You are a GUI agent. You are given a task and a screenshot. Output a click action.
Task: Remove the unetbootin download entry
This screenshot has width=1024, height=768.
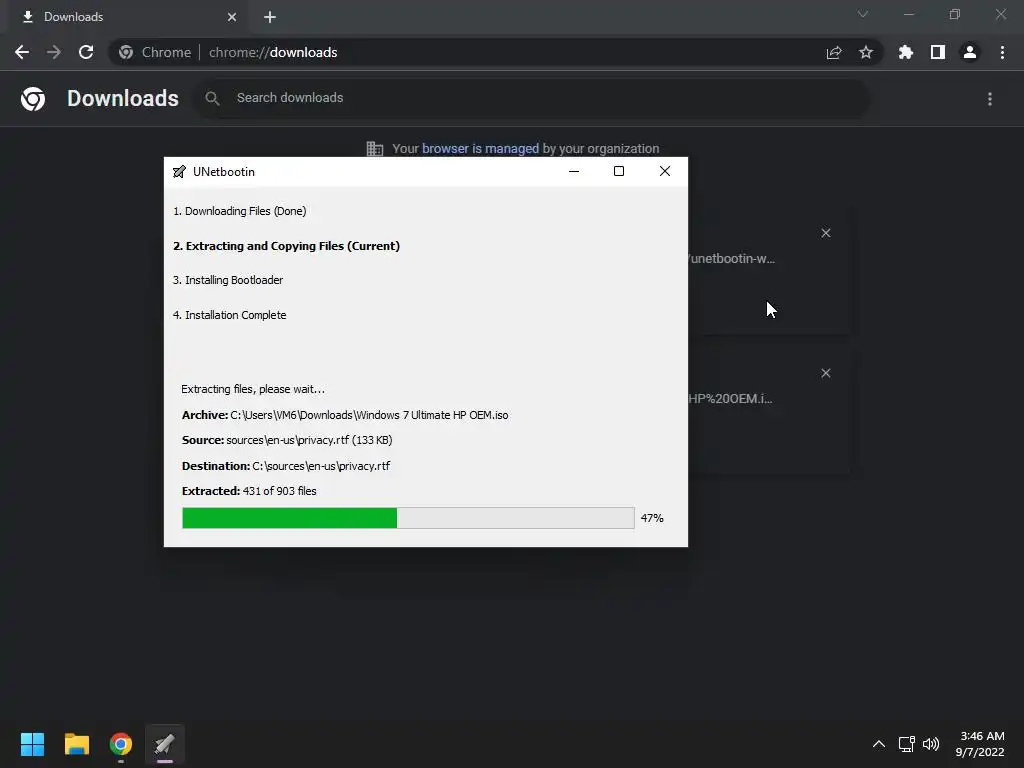click(x=825, y=233)
